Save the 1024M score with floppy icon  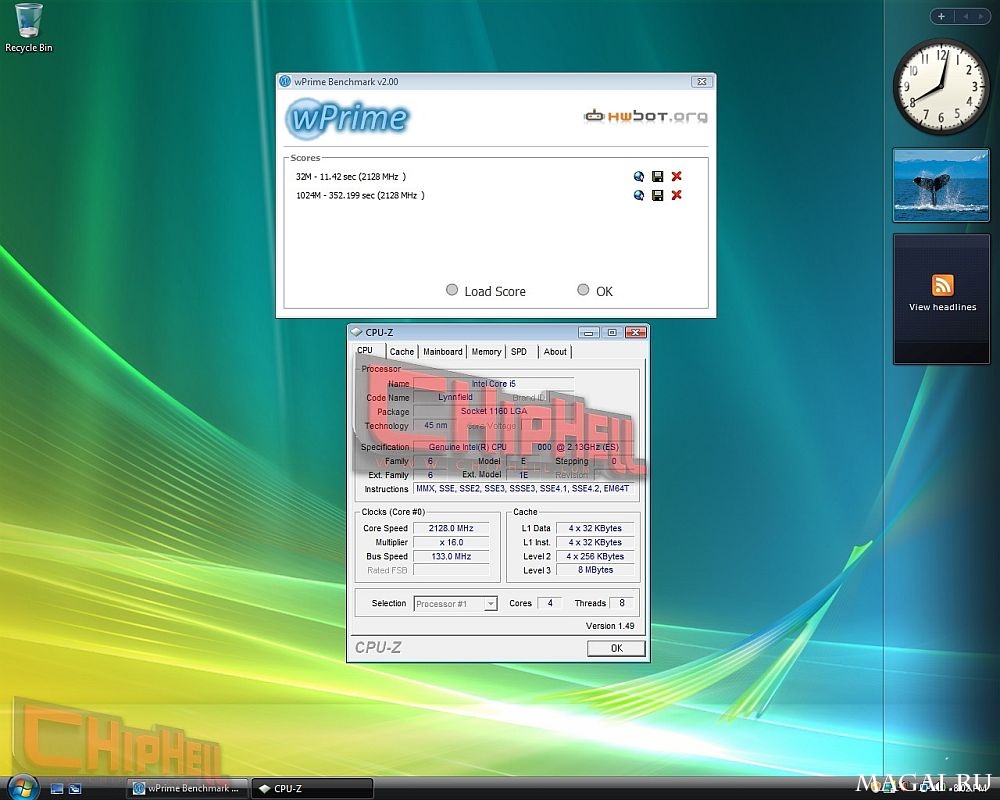(x=658, y=195)
